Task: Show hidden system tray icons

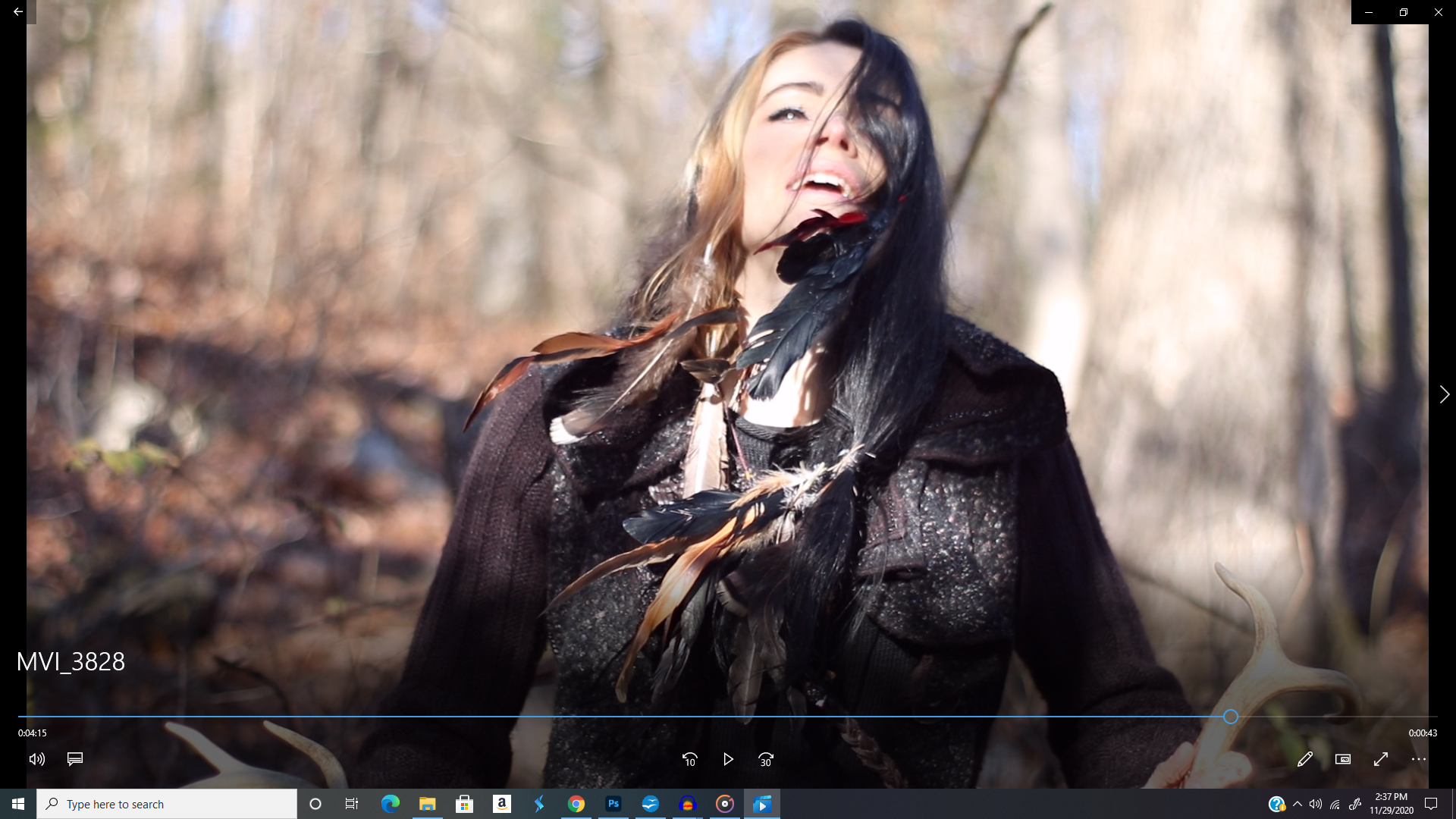Action: 1298,804
